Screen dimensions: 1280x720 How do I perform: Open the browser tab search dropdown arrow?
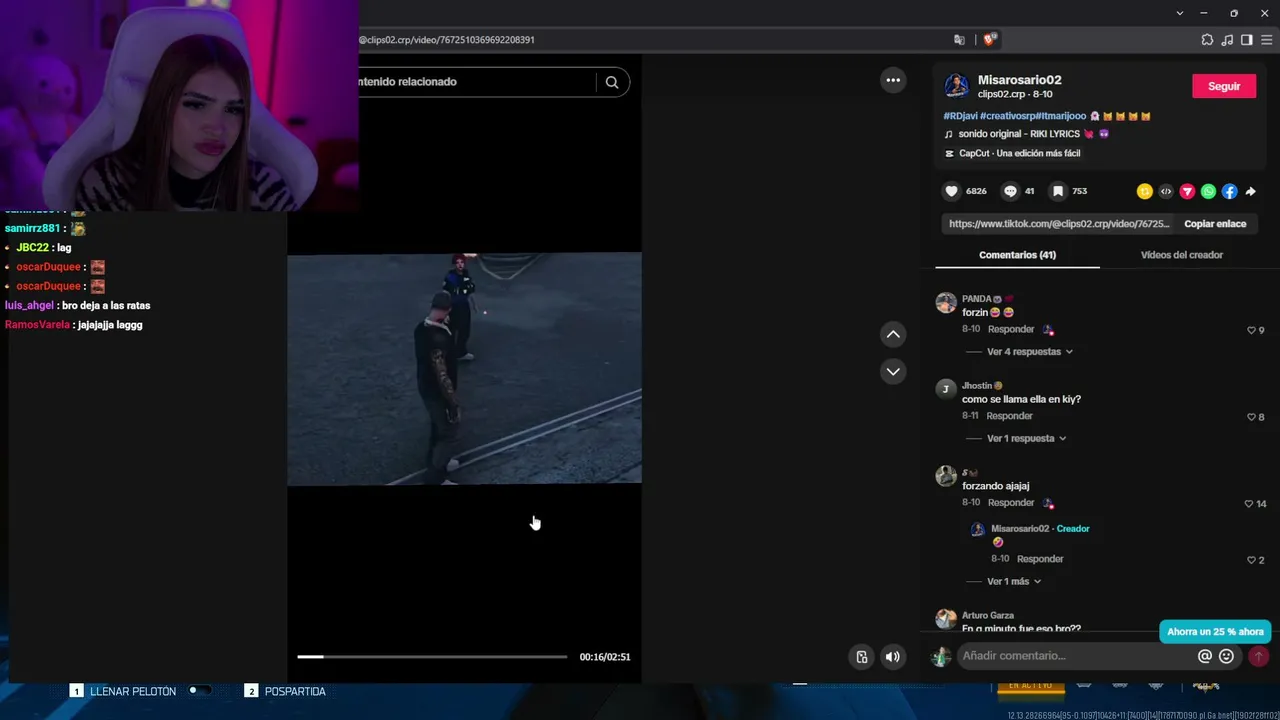click(1180, 13)
